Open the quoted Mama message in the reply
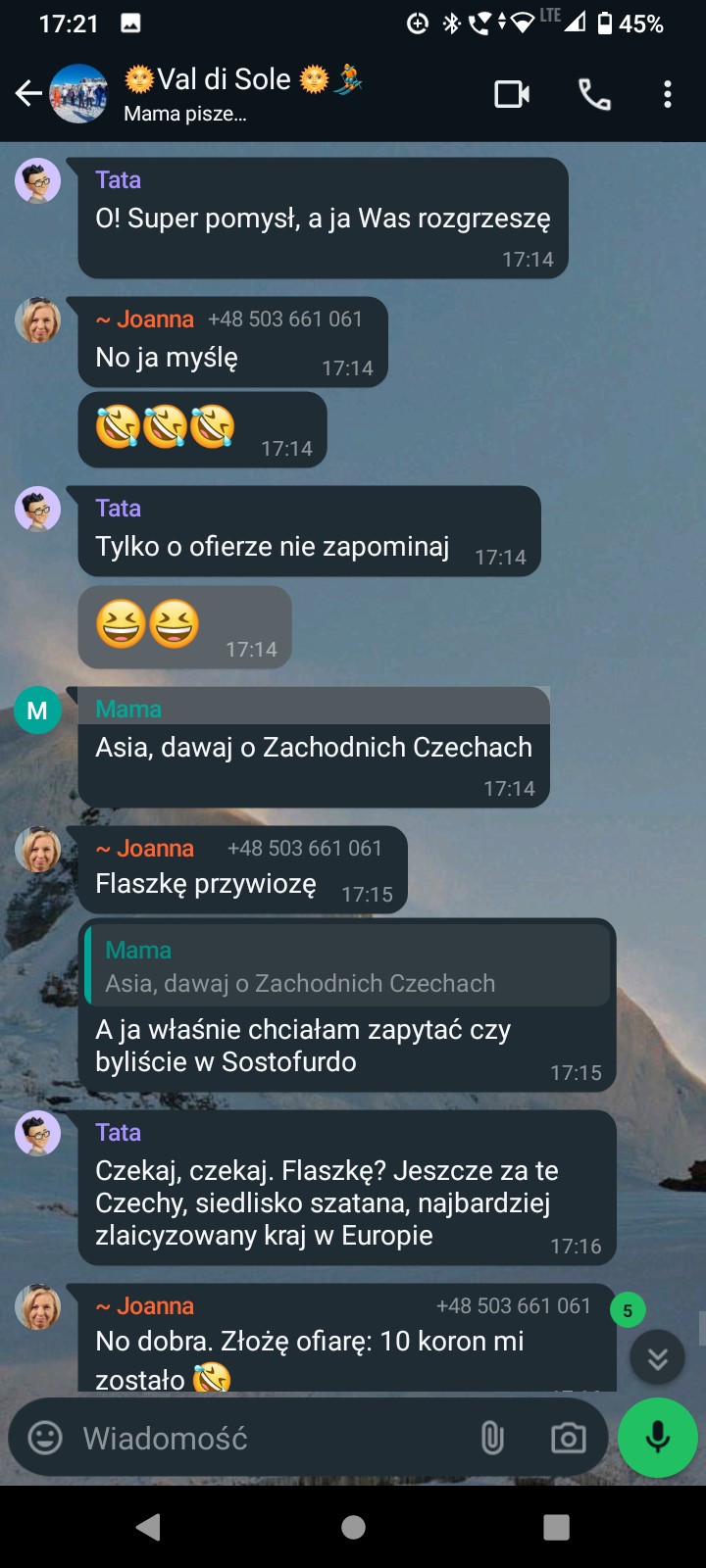The height and width of the screenshot is (1568, 706). tap(348, 965)
